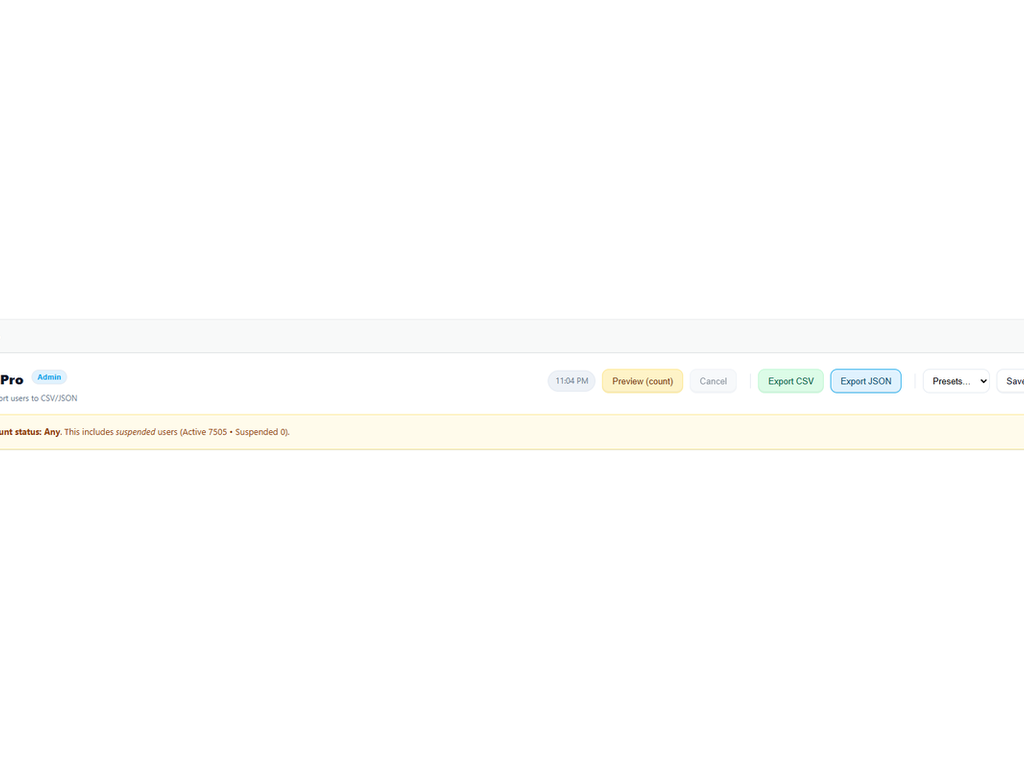Click the Admin badge next to Pro
This screenshot has height=768, width=1024.
pos(49,377)
